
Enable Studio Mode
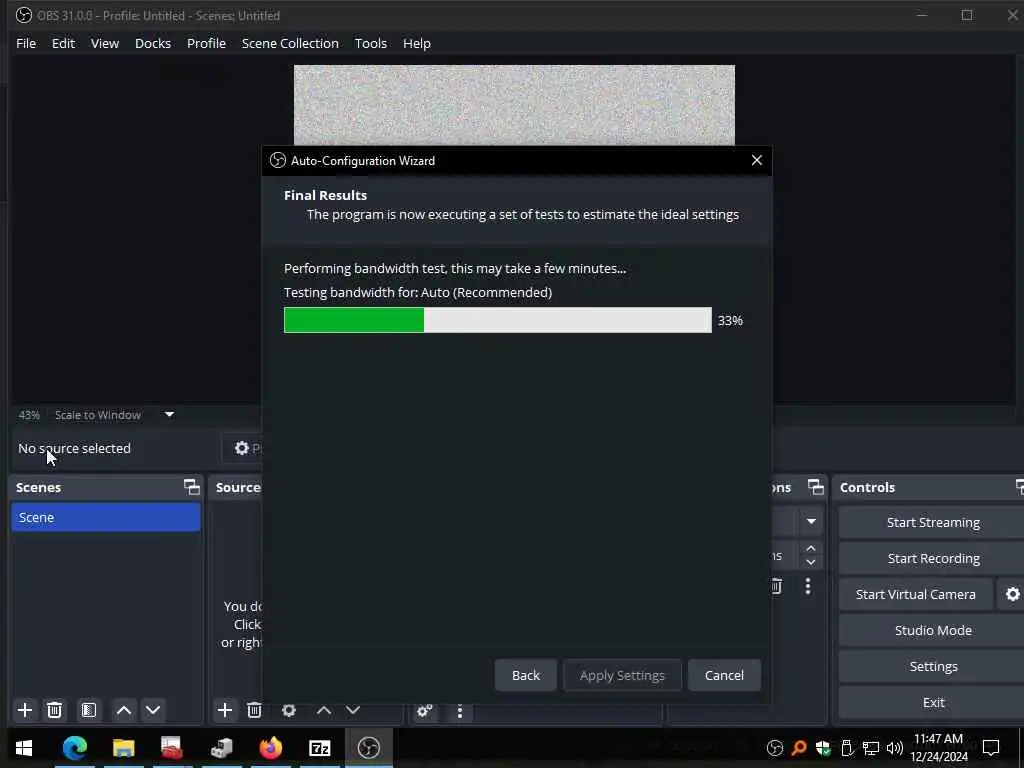(x=933, y=630)
